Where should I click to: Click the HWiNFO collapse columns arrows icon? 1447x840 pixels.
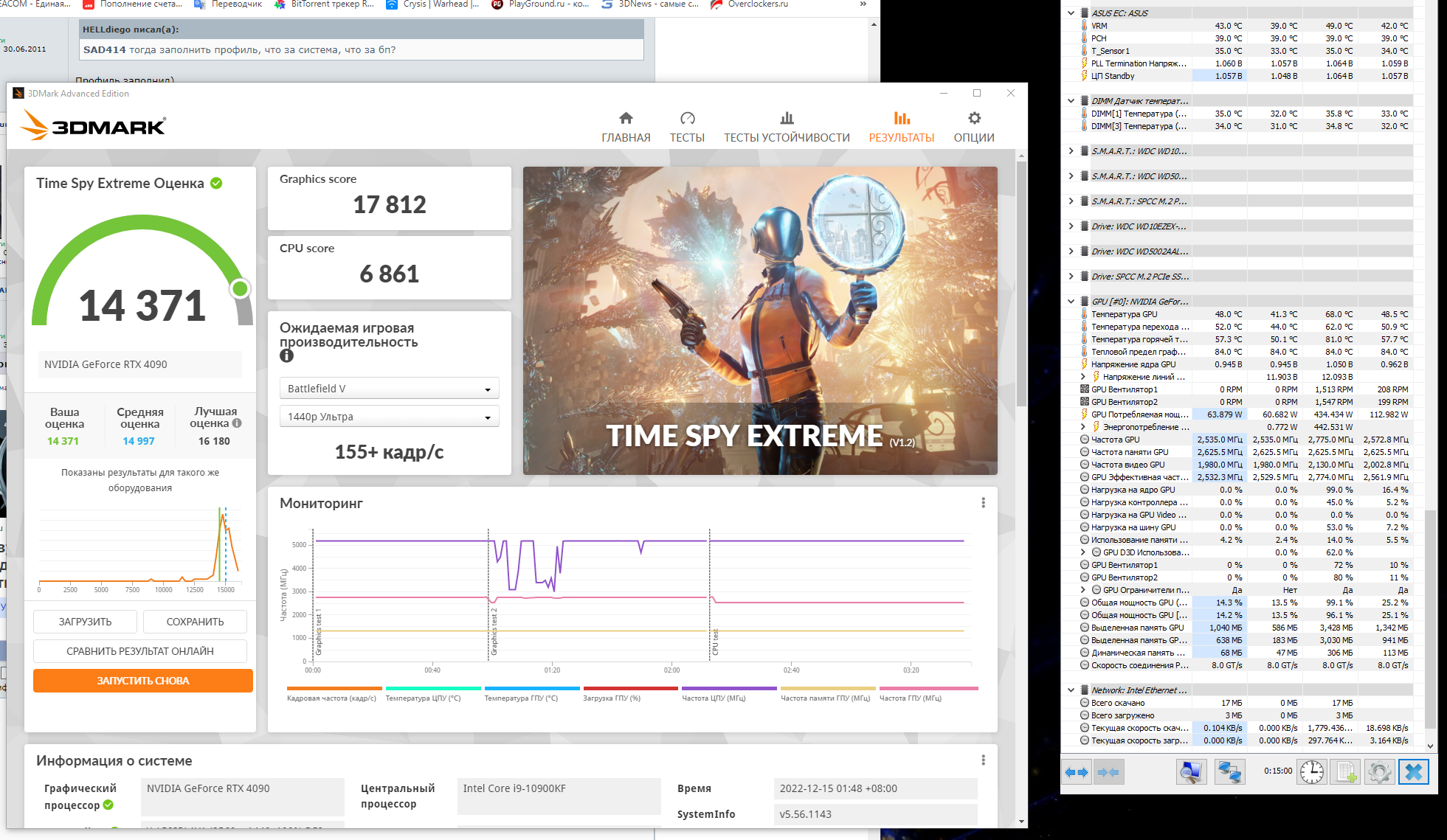click(x=1108, y=772)
